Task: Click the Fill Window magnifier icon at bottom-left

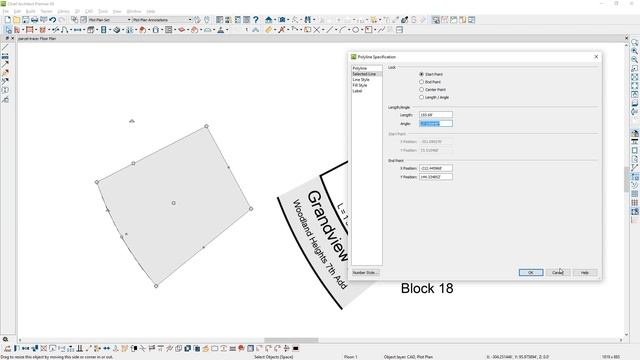Action: [x=5, y=339]
